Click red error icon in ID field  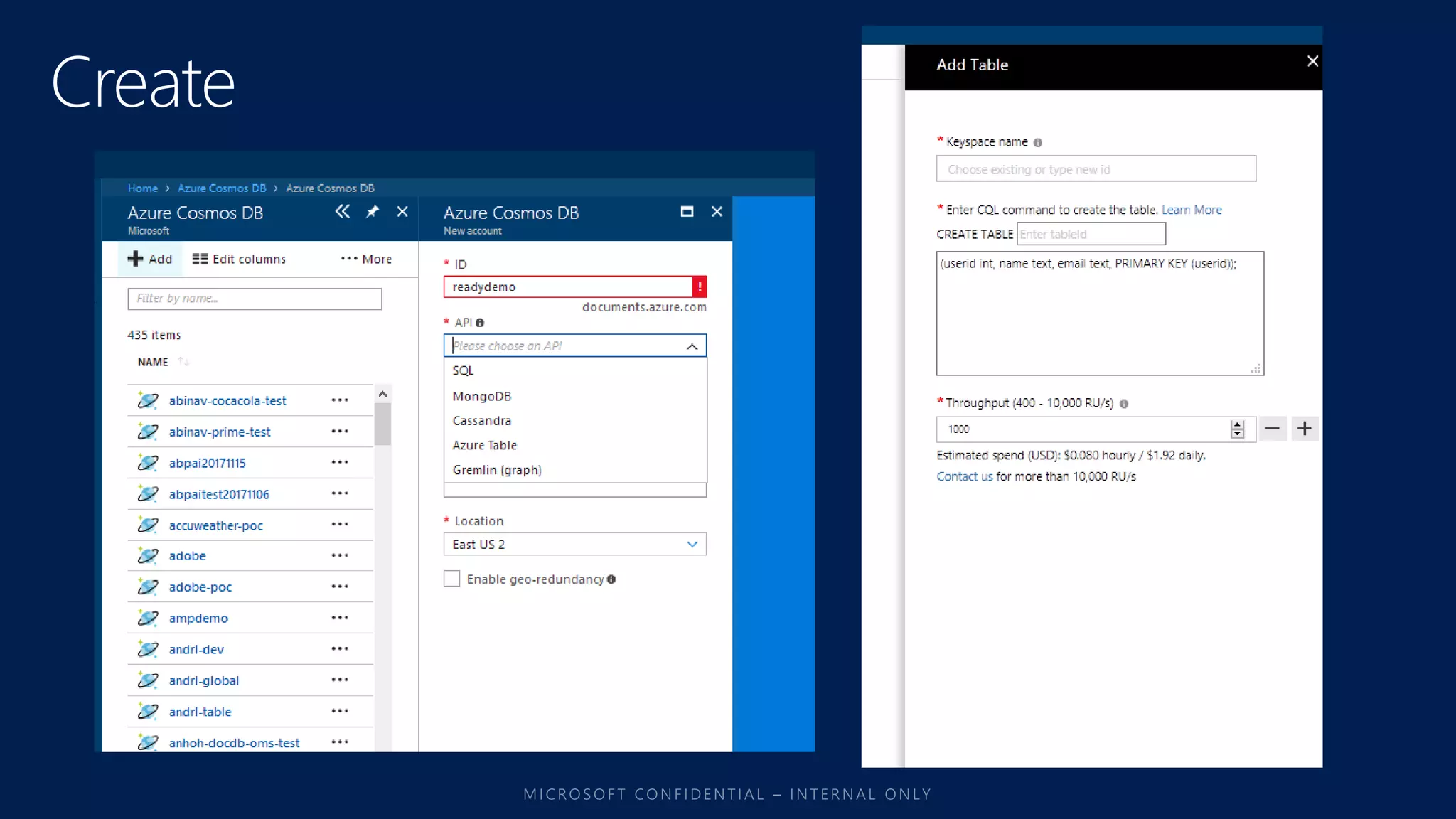pos(700,287)
